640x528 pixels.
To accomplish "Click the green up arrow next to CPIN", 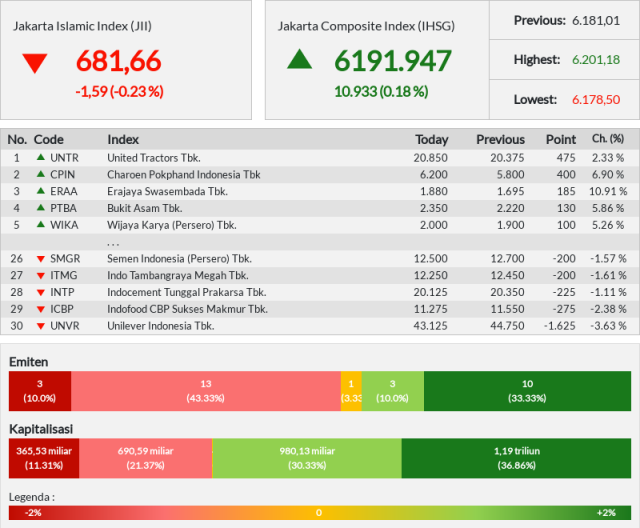I will 41,174.
